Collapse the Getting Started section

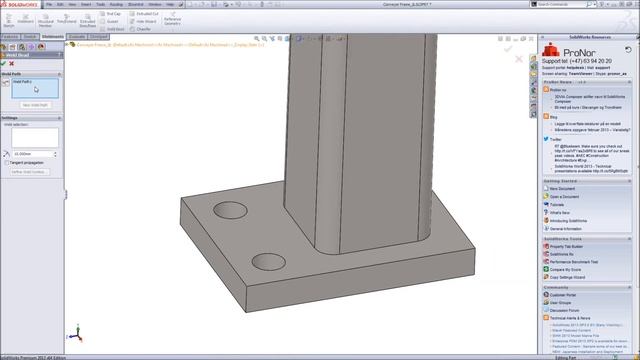[629, 181]
